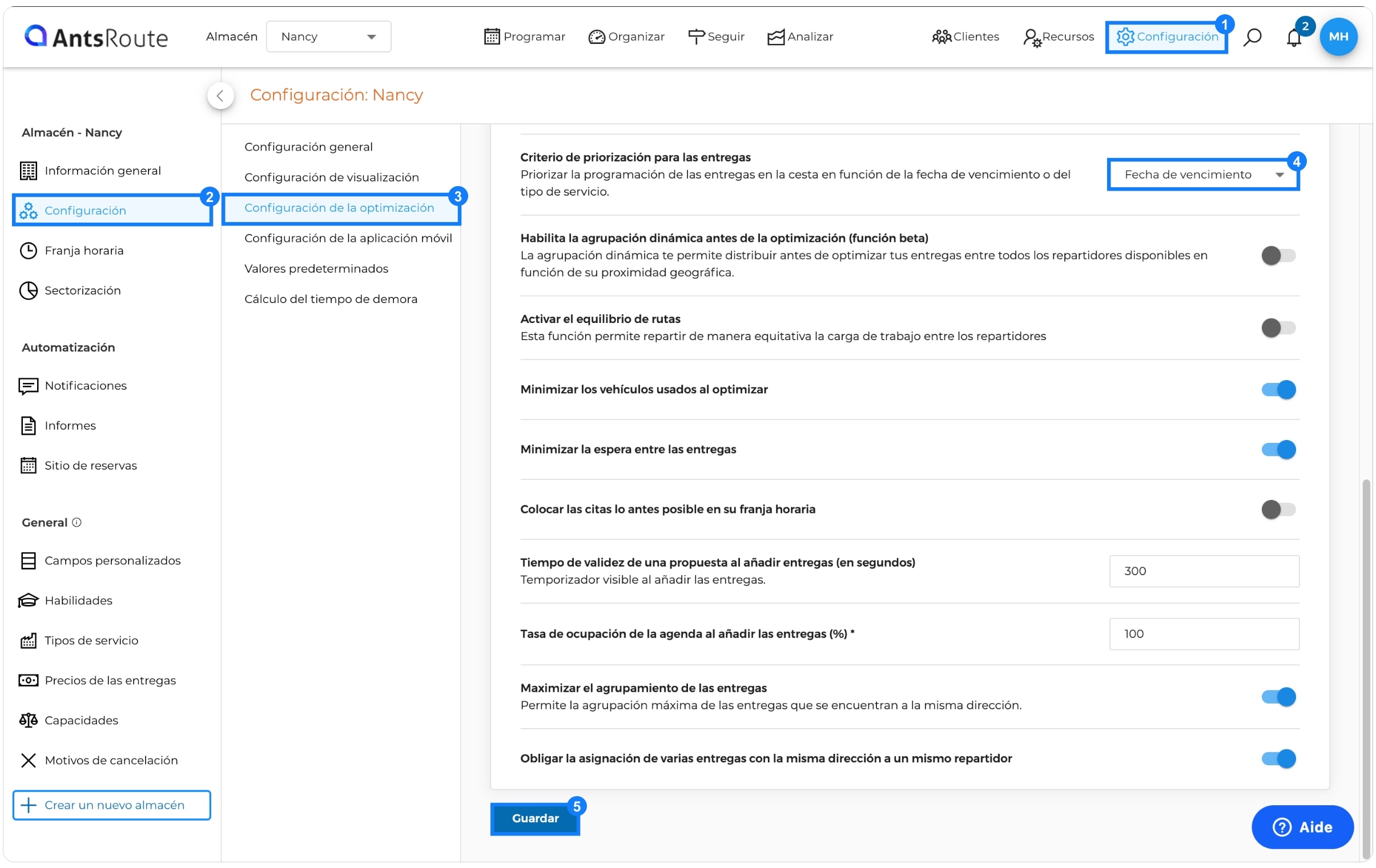Click the vertical page scrollbar
Image resolution: width=1376 pixels, height=868 pixels.
[x=1366, y=668]
